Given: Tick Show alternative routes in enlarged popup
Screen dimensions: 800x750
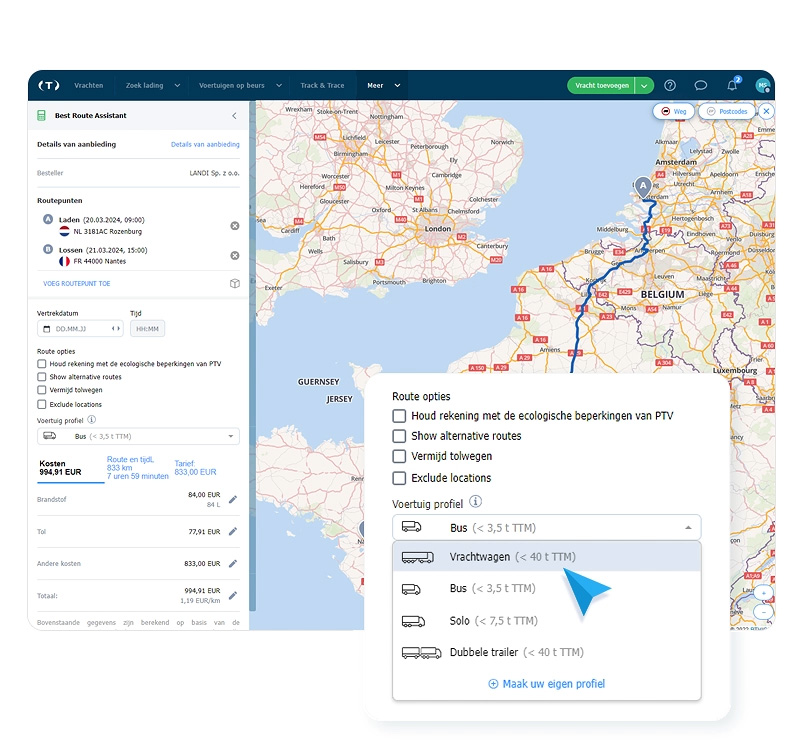Looking at the screenshot, I should click(399, 436).
